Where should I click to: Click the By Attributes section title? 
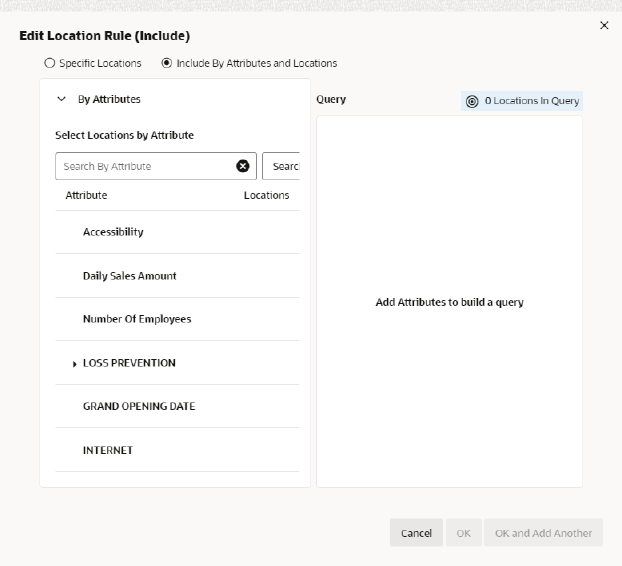(x=109, y=99)
